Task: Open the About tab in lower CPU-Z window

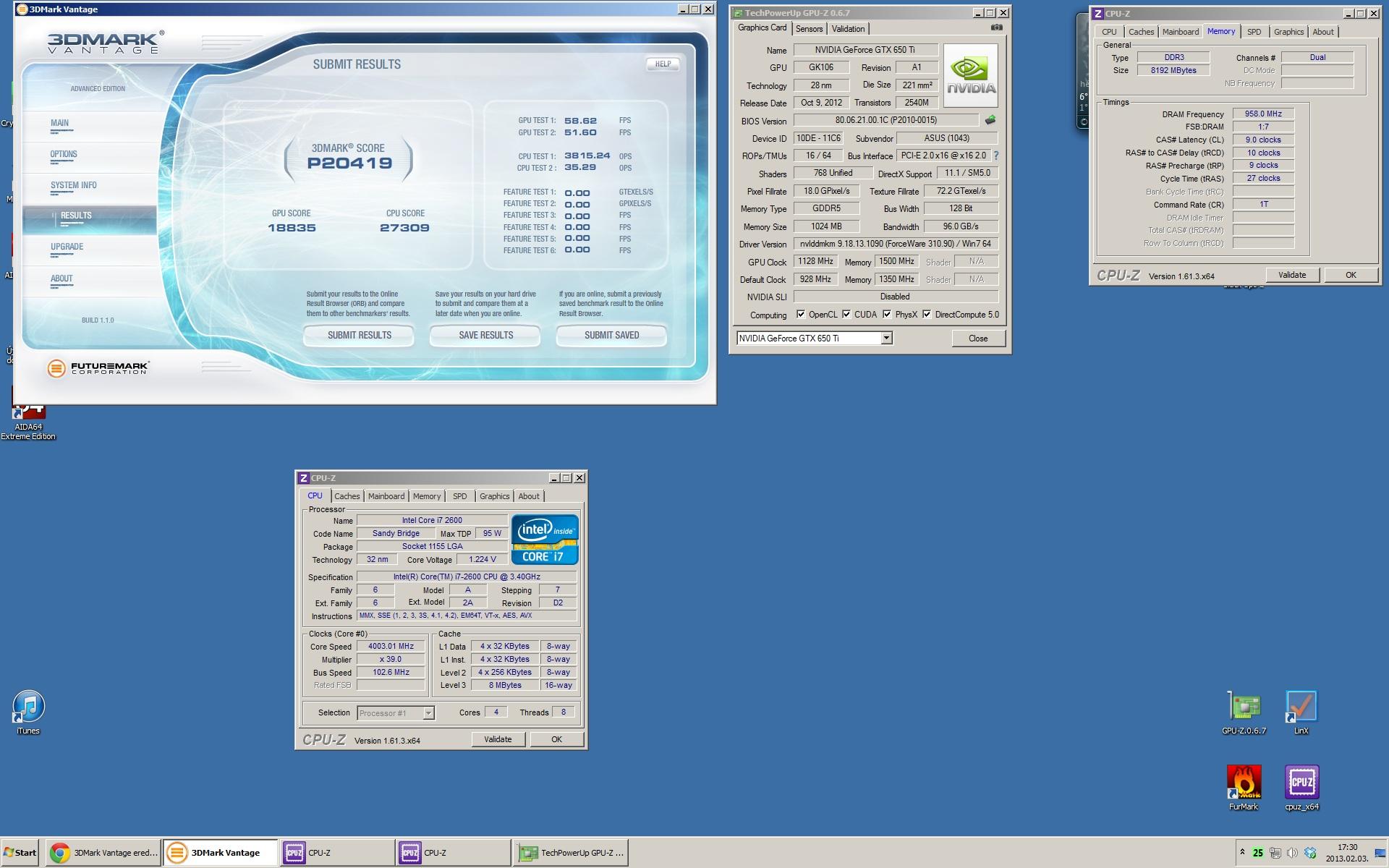Action: coord(528,496)
